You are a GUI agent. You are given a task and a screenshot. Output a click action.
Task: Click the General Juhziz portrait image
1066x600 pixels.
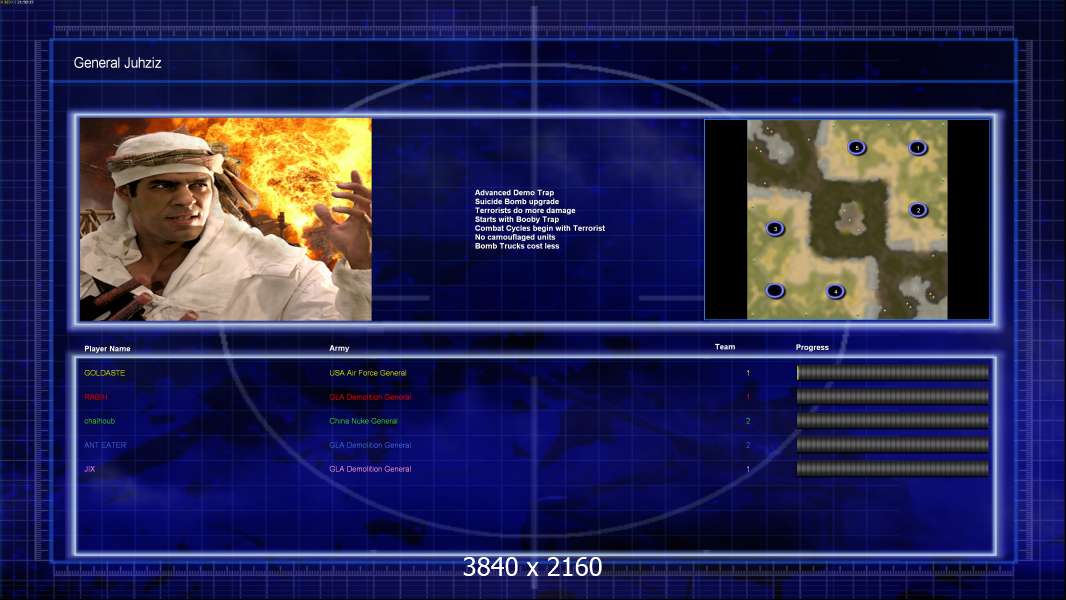[226, 219]
